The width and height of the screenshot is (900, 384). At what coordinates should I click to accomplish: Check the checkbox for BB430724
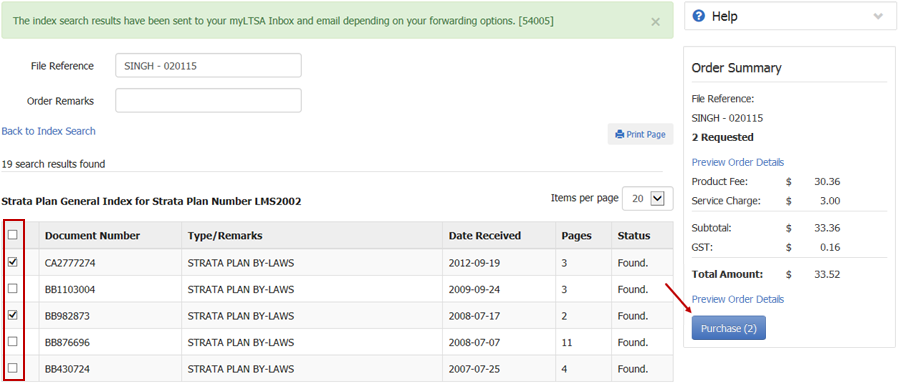13,368
